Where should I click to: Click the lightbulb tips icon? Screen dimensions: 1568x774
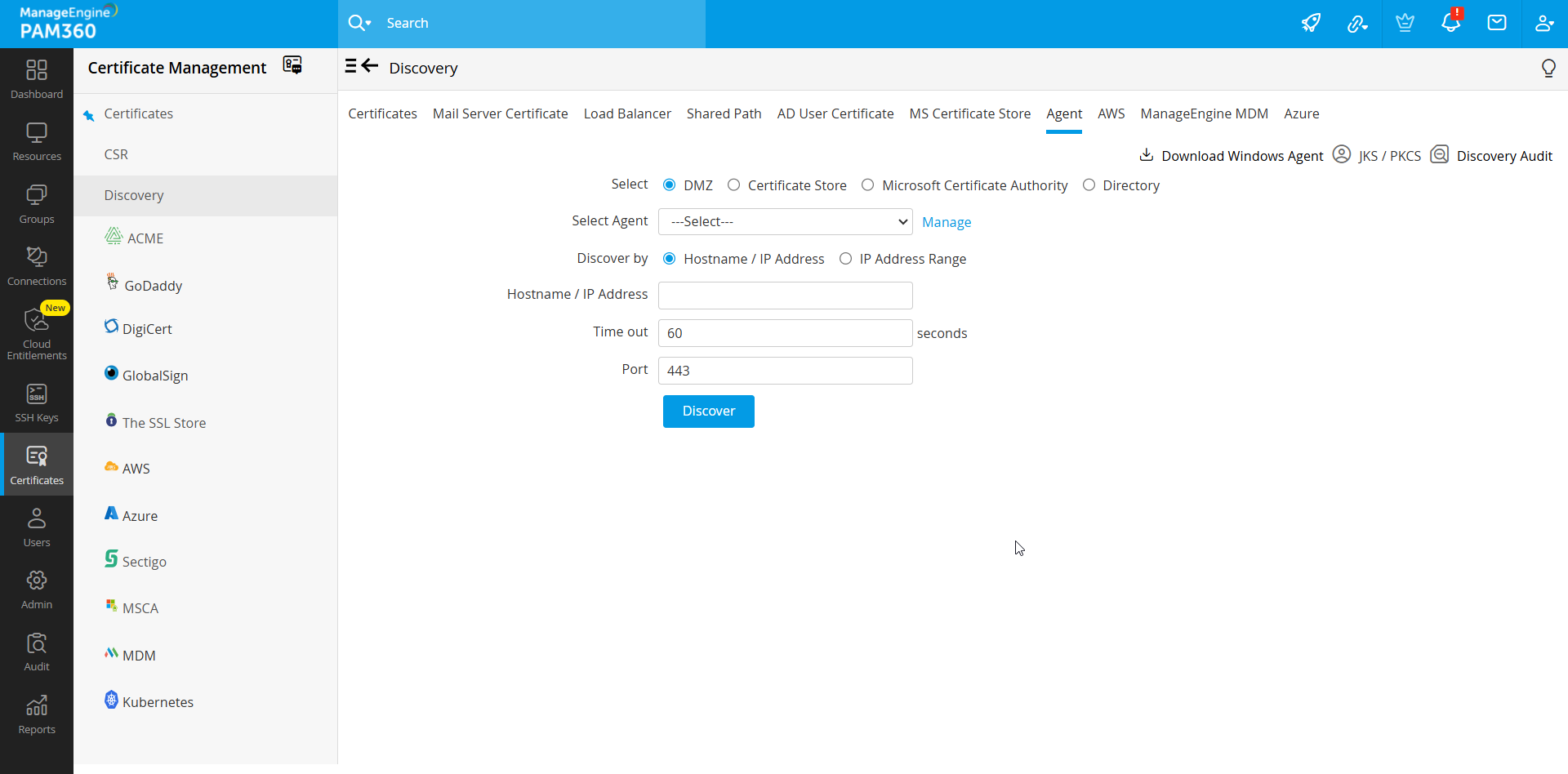[x=1548, y=68]
